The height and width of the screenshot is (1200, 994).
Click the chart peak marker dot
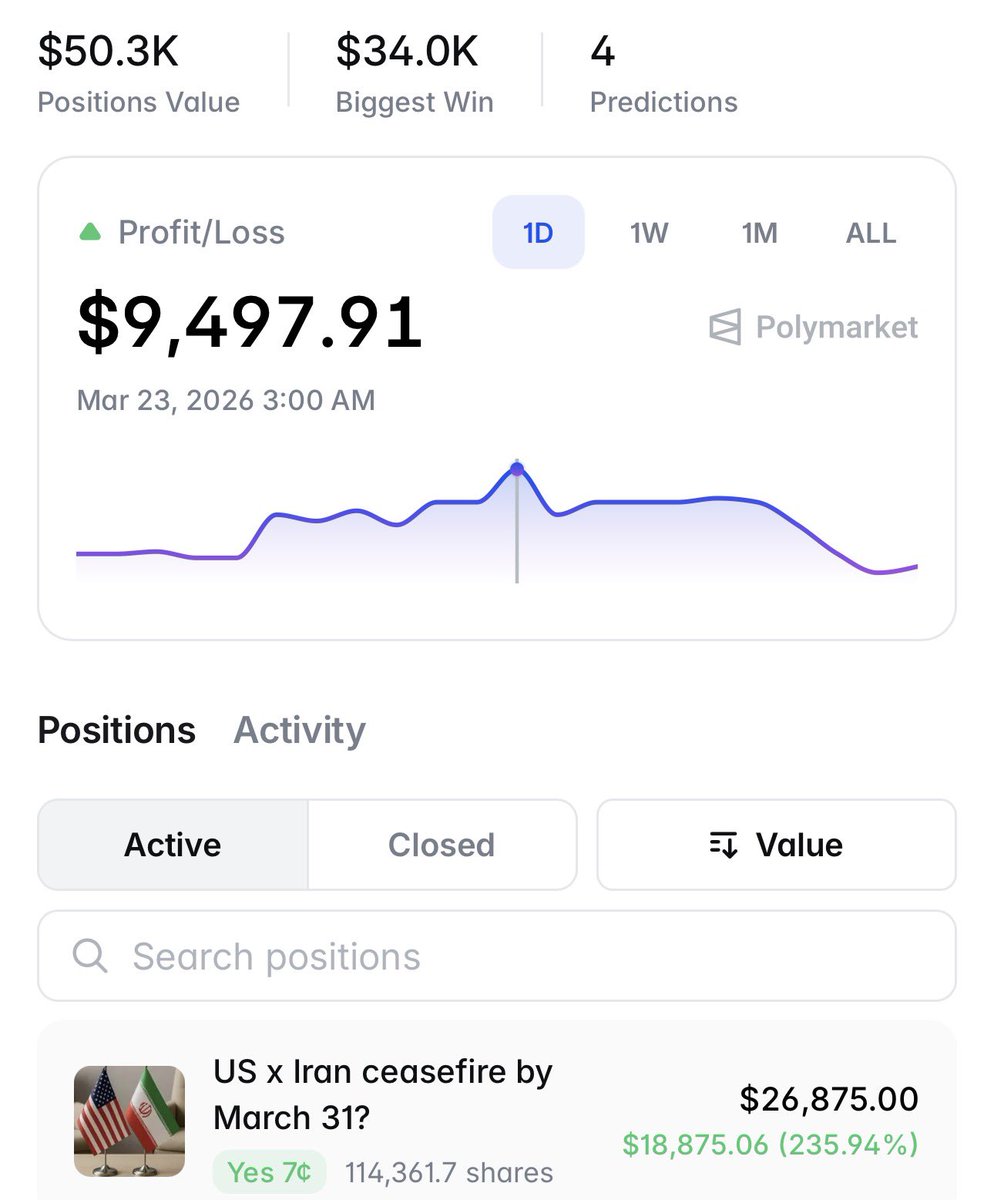click(x=517, y=468)
